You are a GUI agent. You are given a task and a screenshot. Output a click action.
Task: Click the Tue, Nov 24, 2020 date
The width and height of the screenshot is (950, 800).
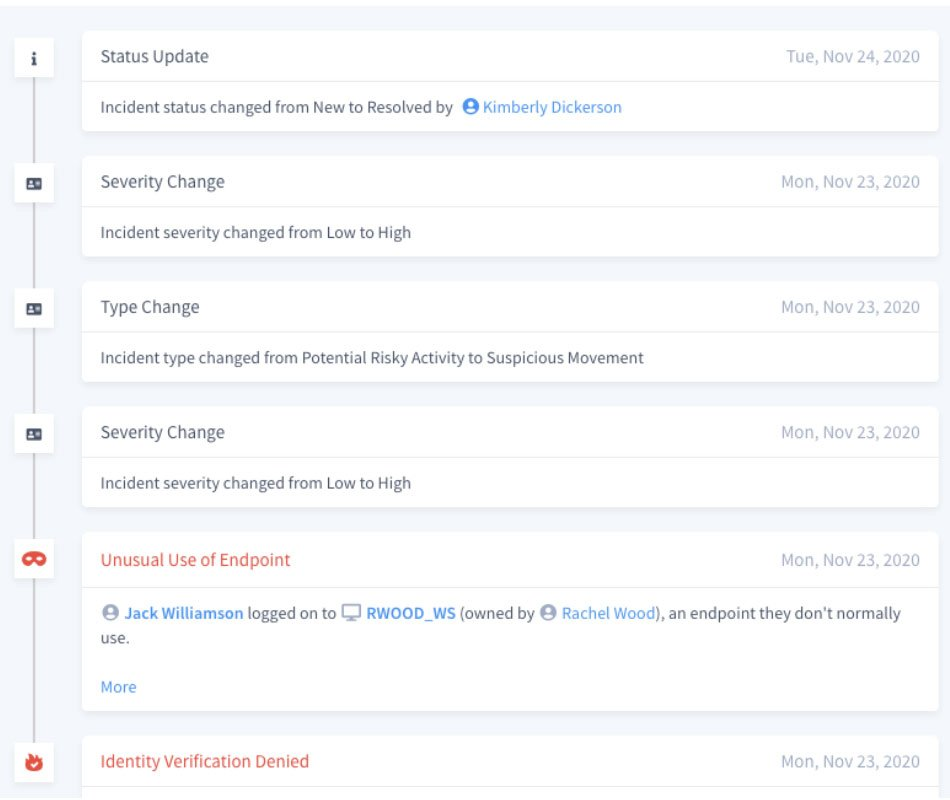point(852,57)
